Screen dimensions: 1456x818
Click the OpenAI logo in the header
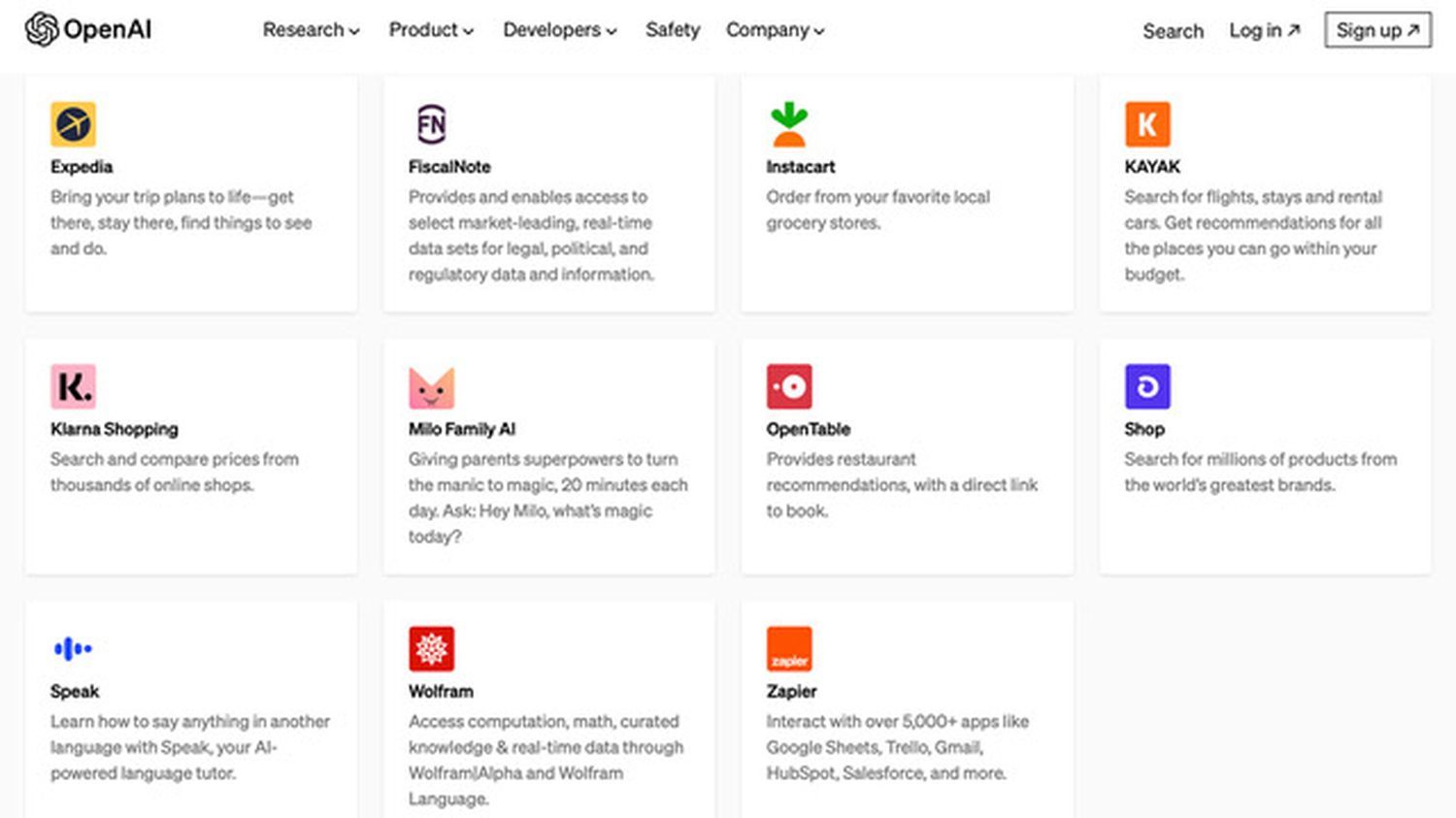[88, 29]
